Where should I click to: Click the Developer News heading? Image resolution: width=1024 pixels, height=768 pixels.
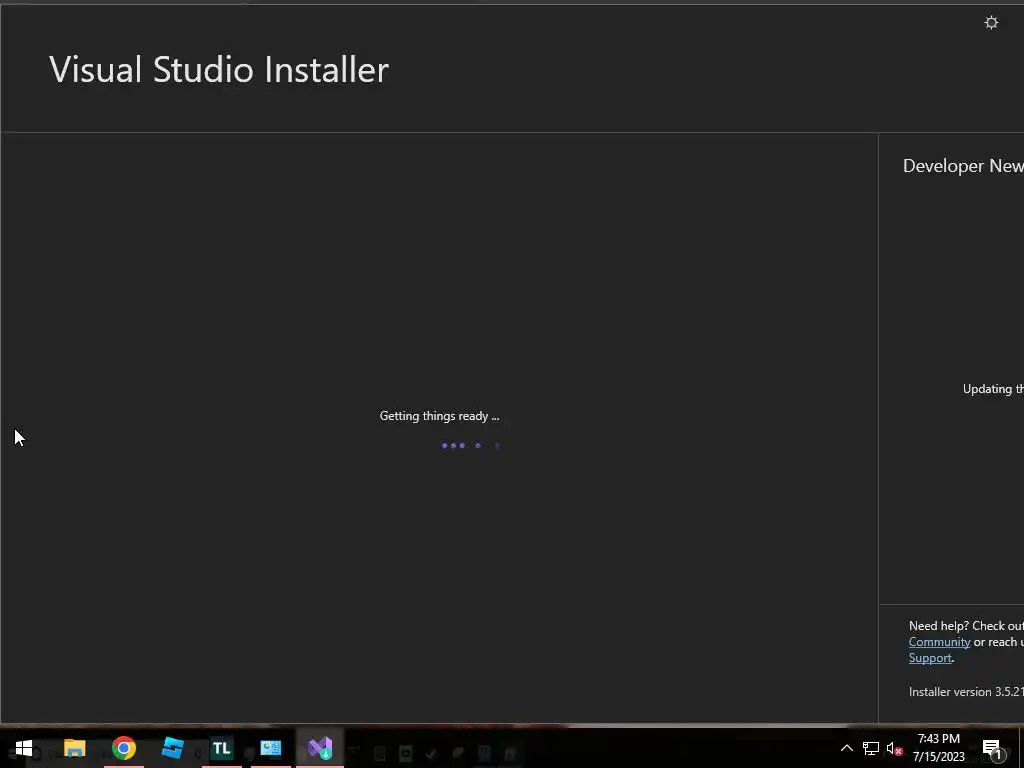[x=963, y=166]
